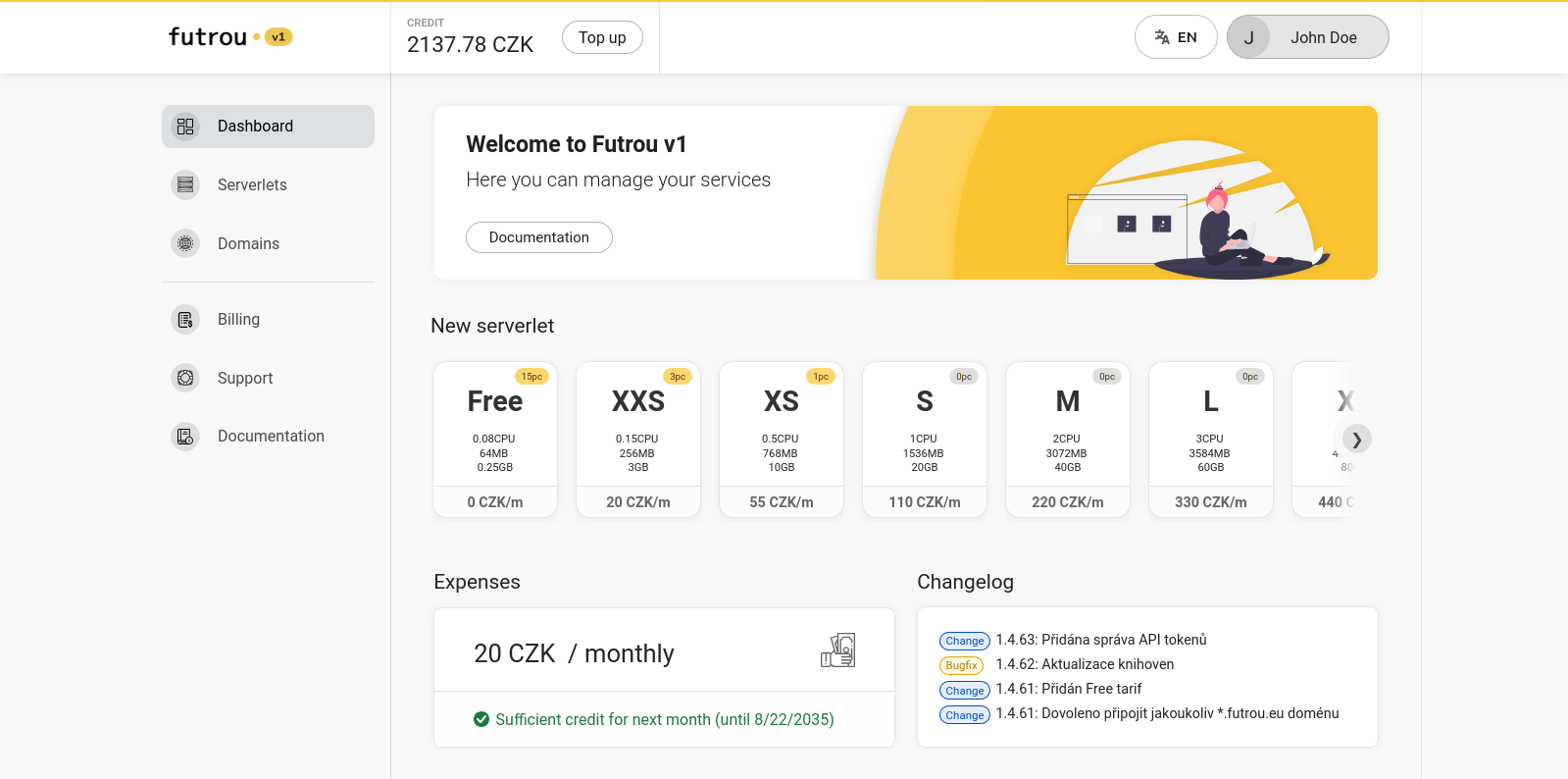Open Billing page
The width and height of the screenshot is (1568, 779).
[x=268, y=319]
